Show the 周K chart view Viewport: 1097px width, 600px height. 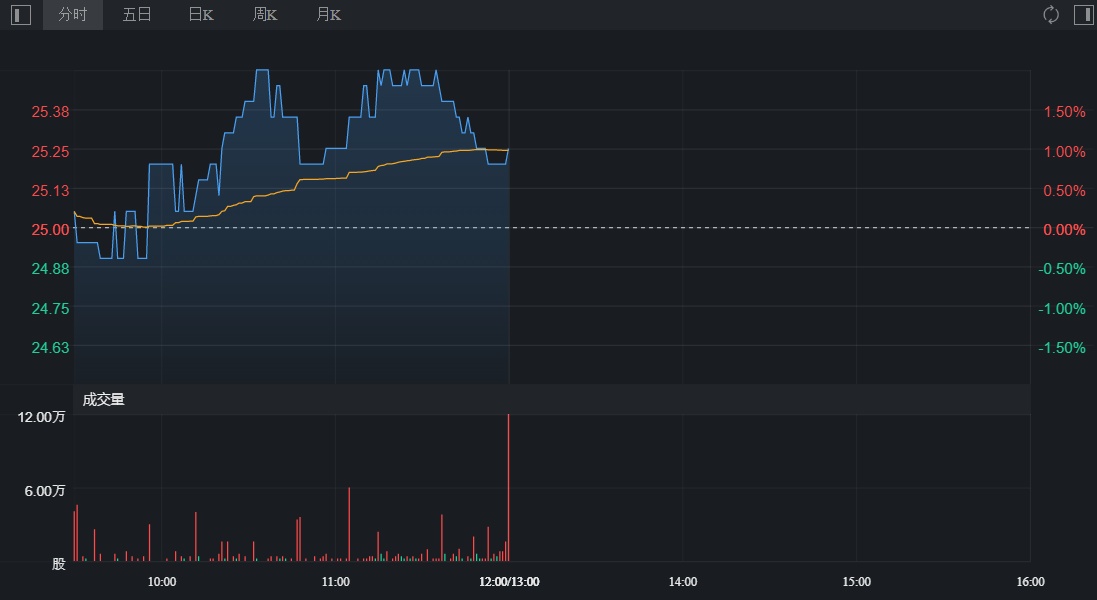pyautogui.click(x=265, y=15)
